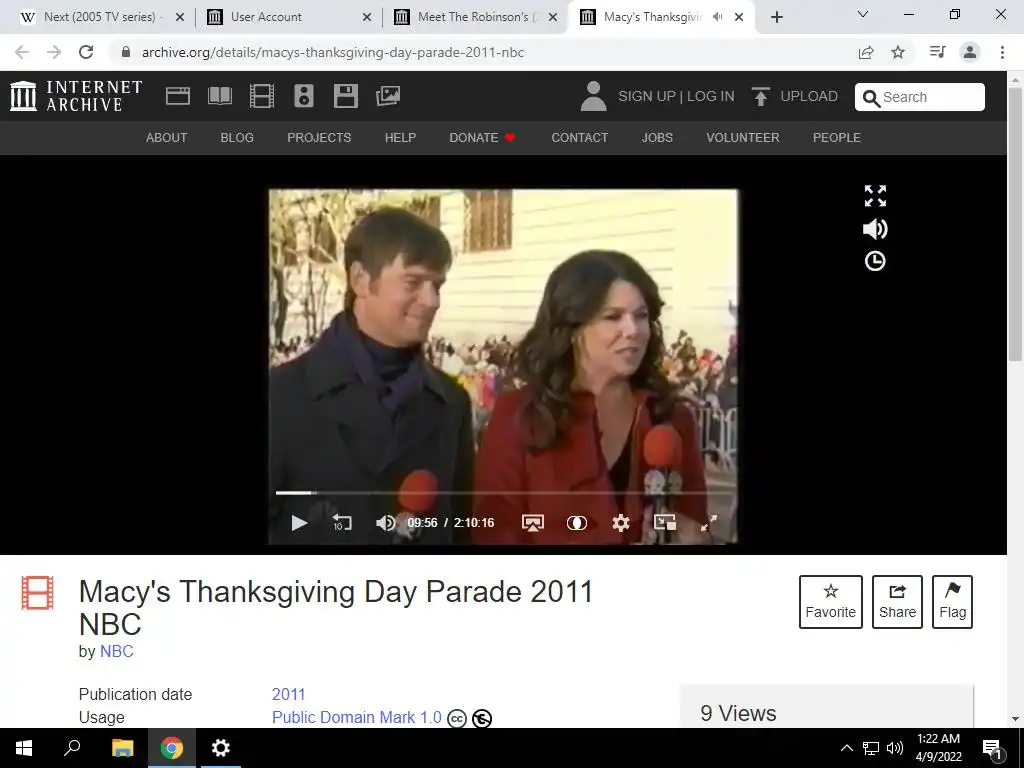Open the Public Domain Mark 1.0 link
The width and height of the screenshot is (1024, 768).
coord(357,717)
